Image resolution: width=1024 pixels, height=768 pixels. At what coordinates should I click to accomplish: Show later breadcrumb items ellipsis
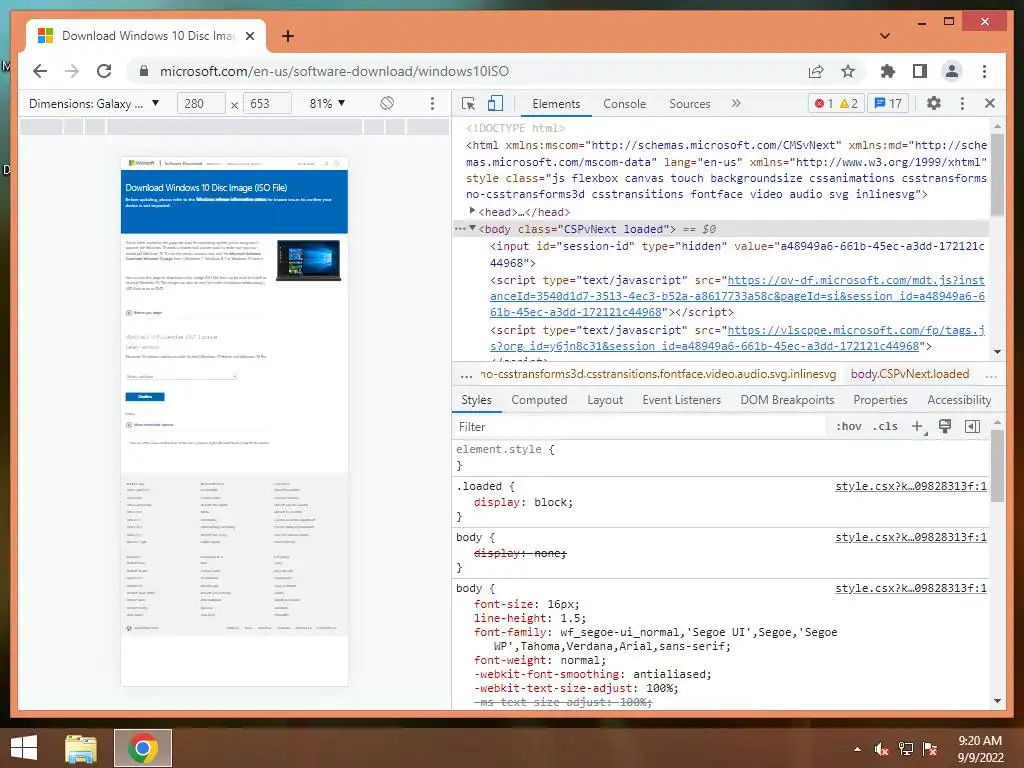click(x=991, y=375)
